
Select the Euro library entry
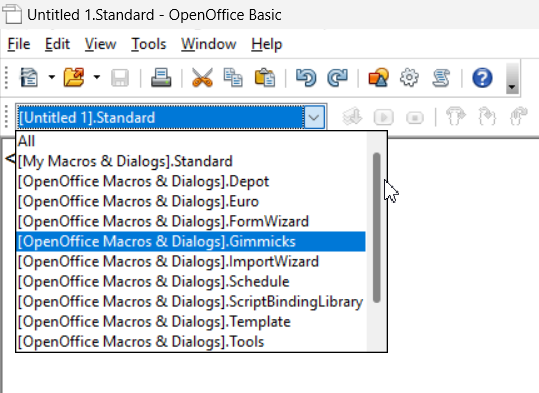(191, 201)
